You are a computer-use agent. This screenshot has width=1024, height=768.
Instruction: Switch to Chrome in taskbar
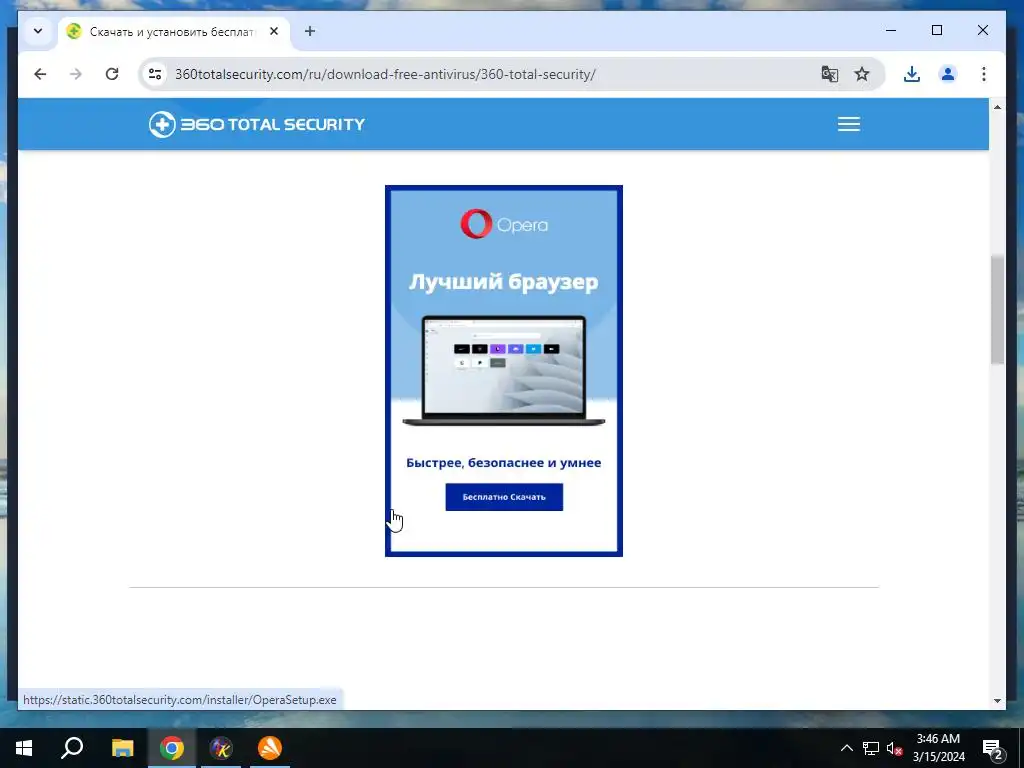pos(172,748)
